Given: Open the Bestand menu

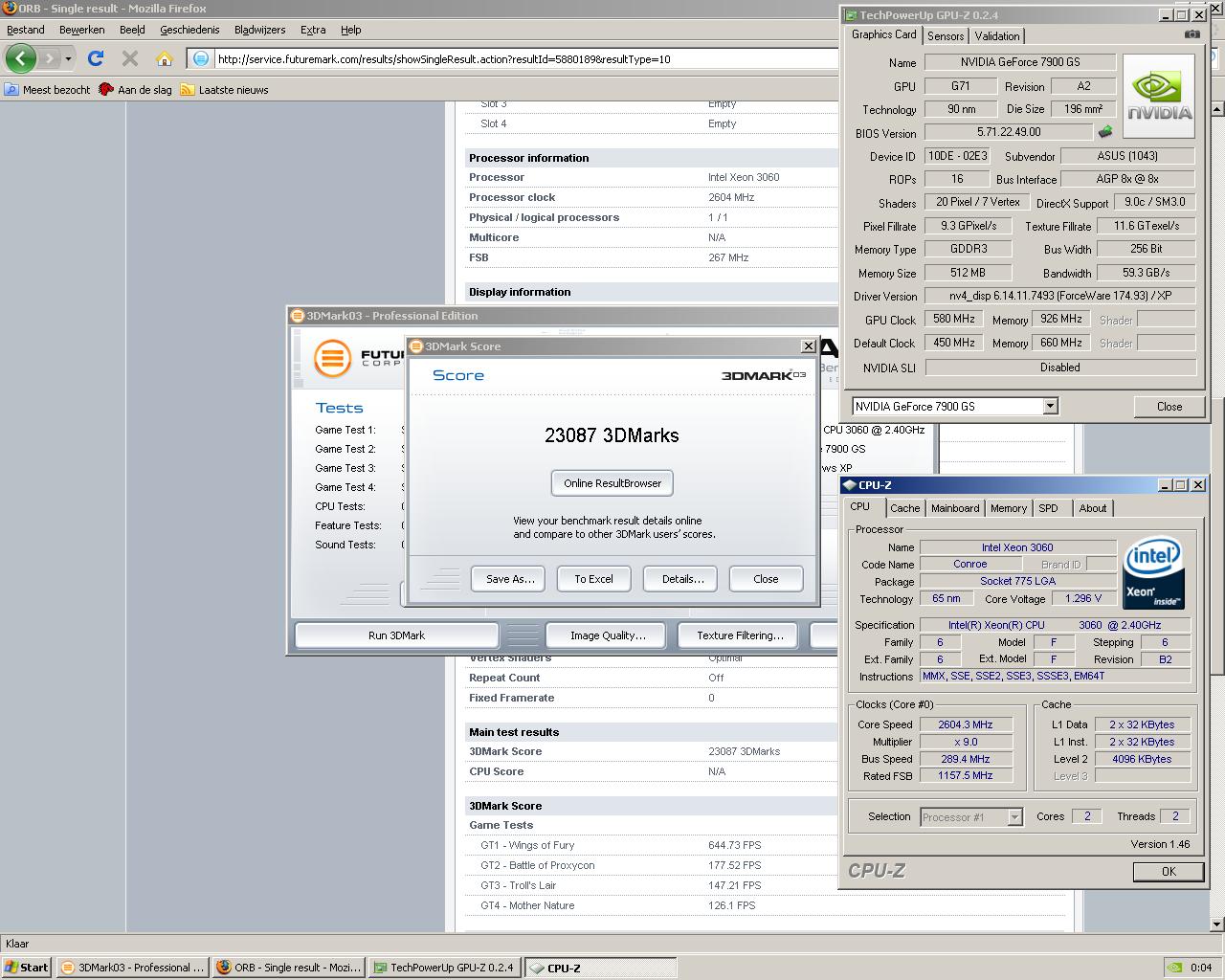Looking at the screenshot, I should pos(26,30).
